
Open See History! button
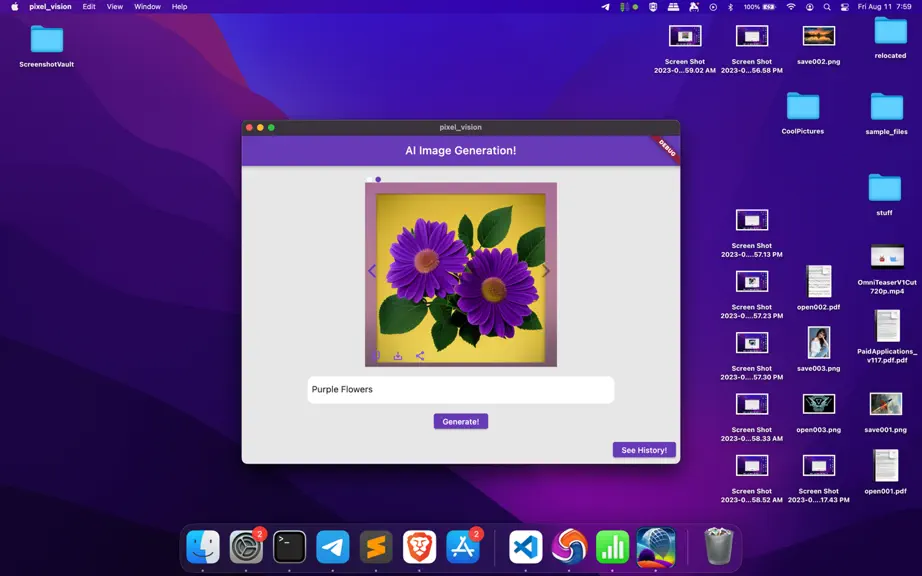tap(644, 450)
